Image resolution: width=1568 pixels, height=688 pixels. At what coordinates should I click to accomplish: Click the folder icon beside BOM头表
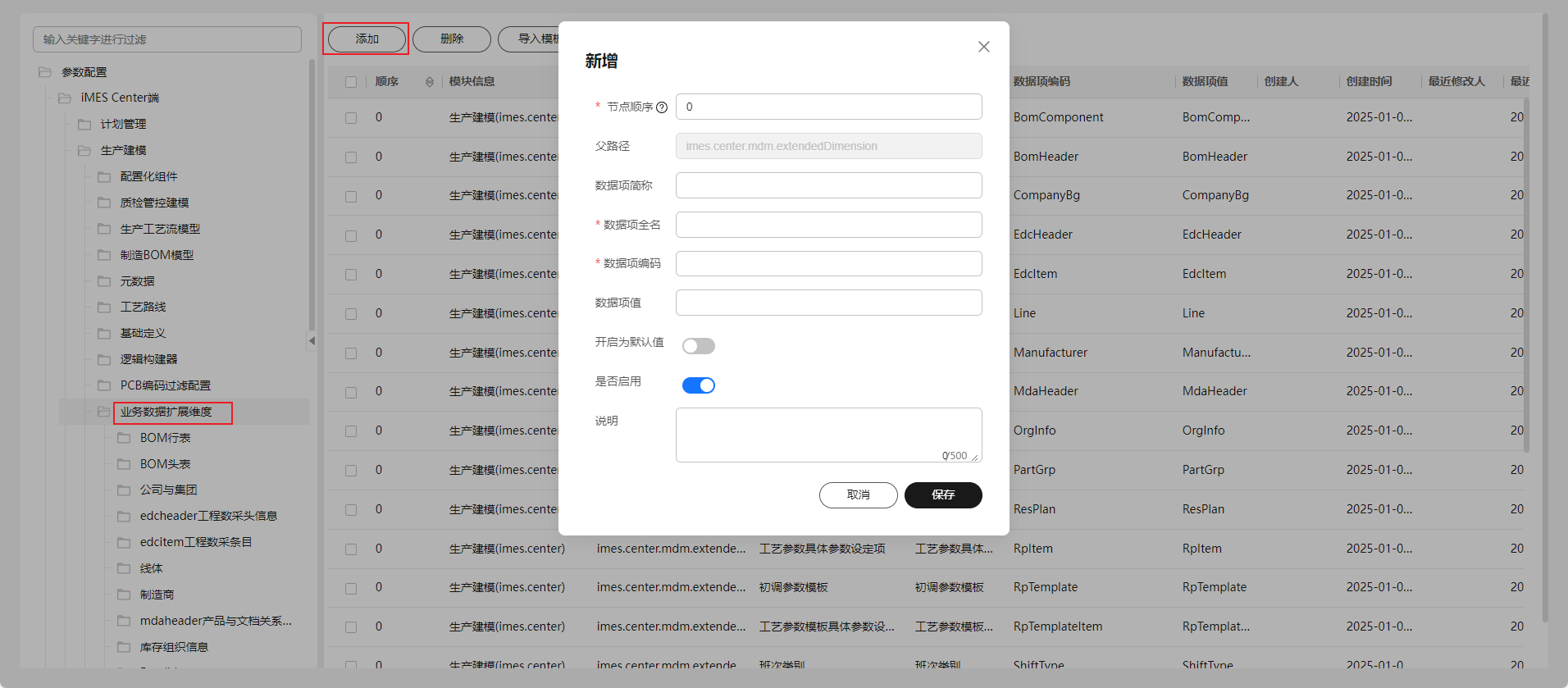(124, 464)
